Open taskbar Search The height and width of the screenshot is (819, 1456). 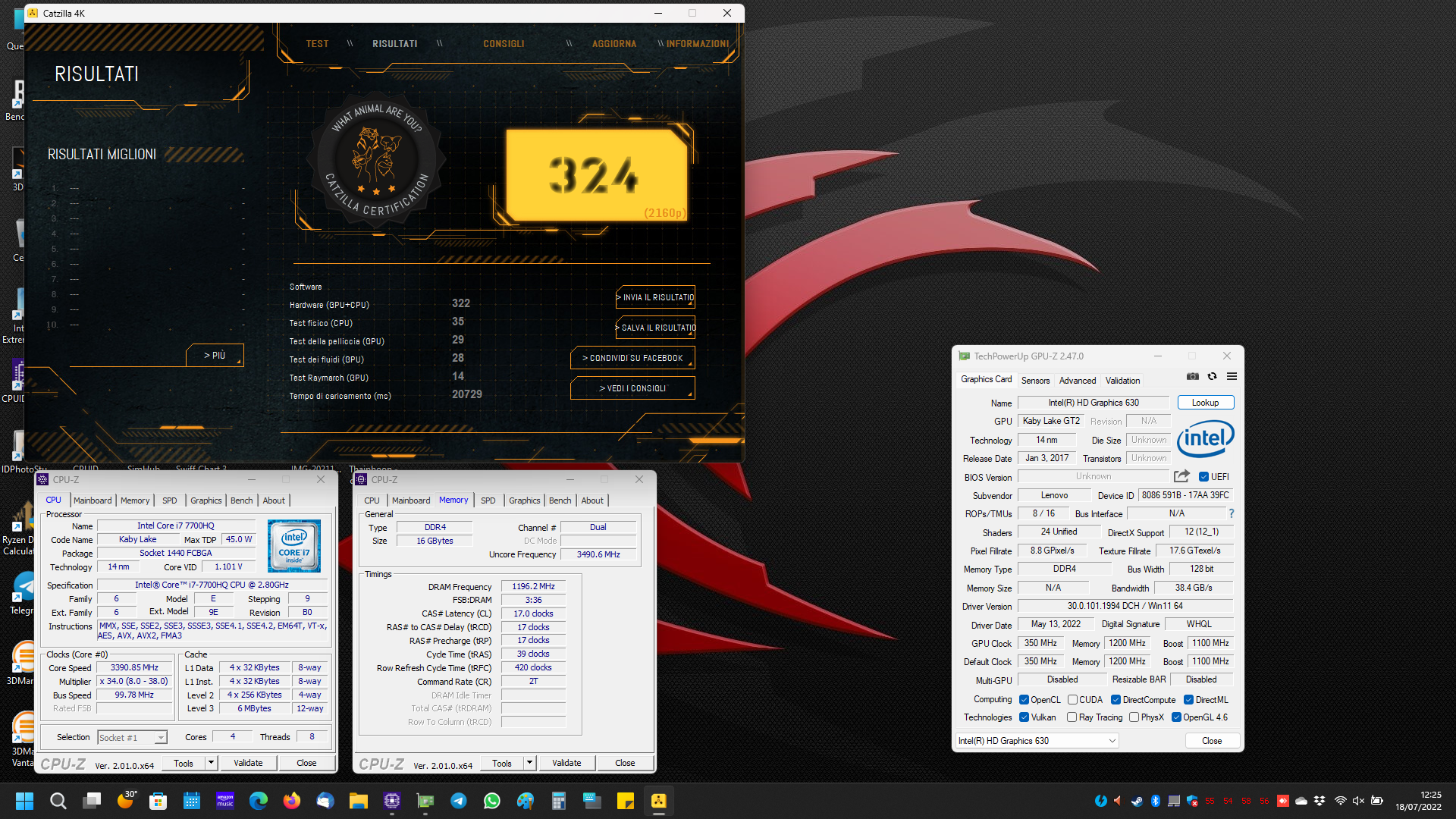pyautogui.click(x=58, y=801)
